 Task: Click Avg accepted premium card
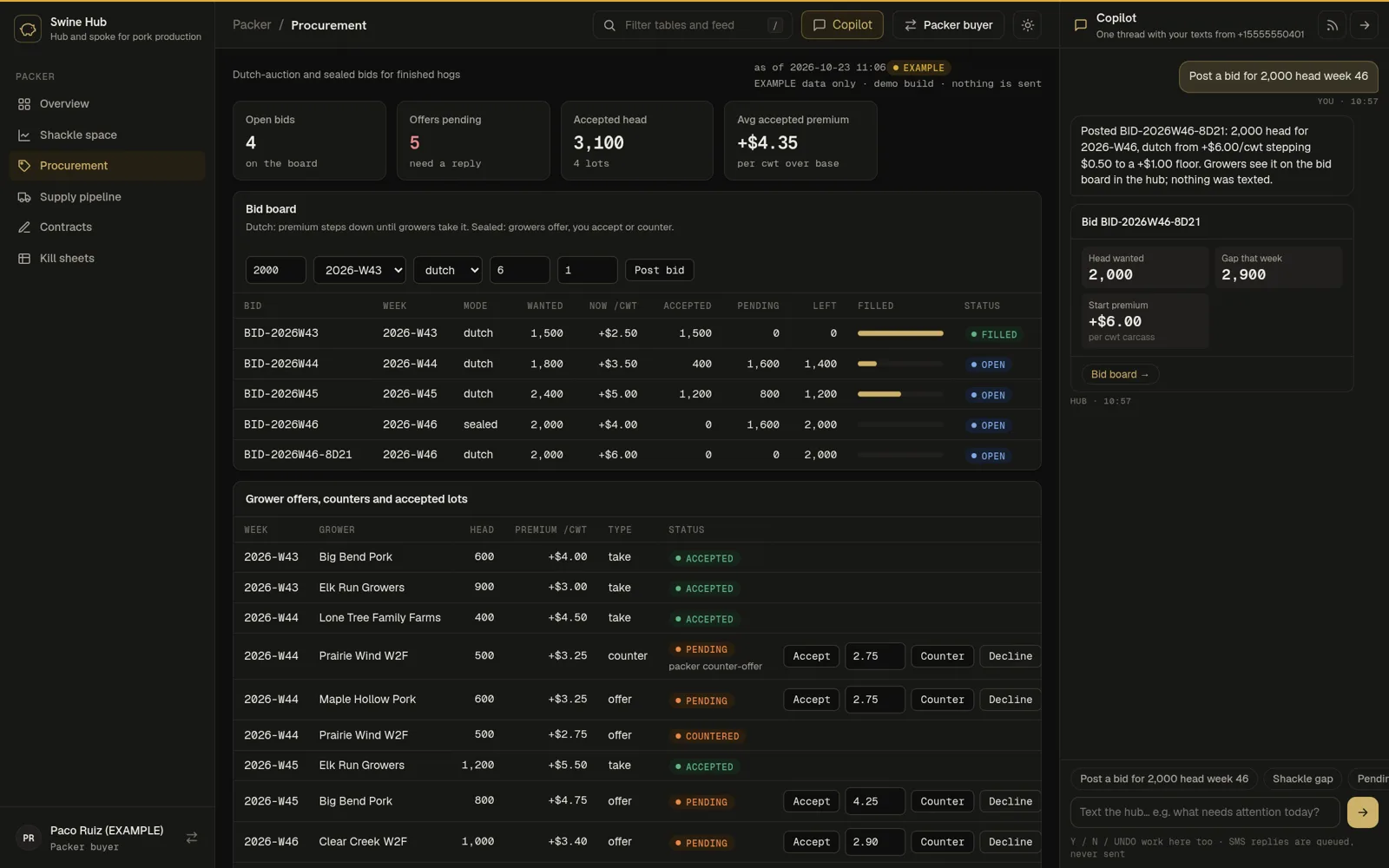click(x=800, y=141)
